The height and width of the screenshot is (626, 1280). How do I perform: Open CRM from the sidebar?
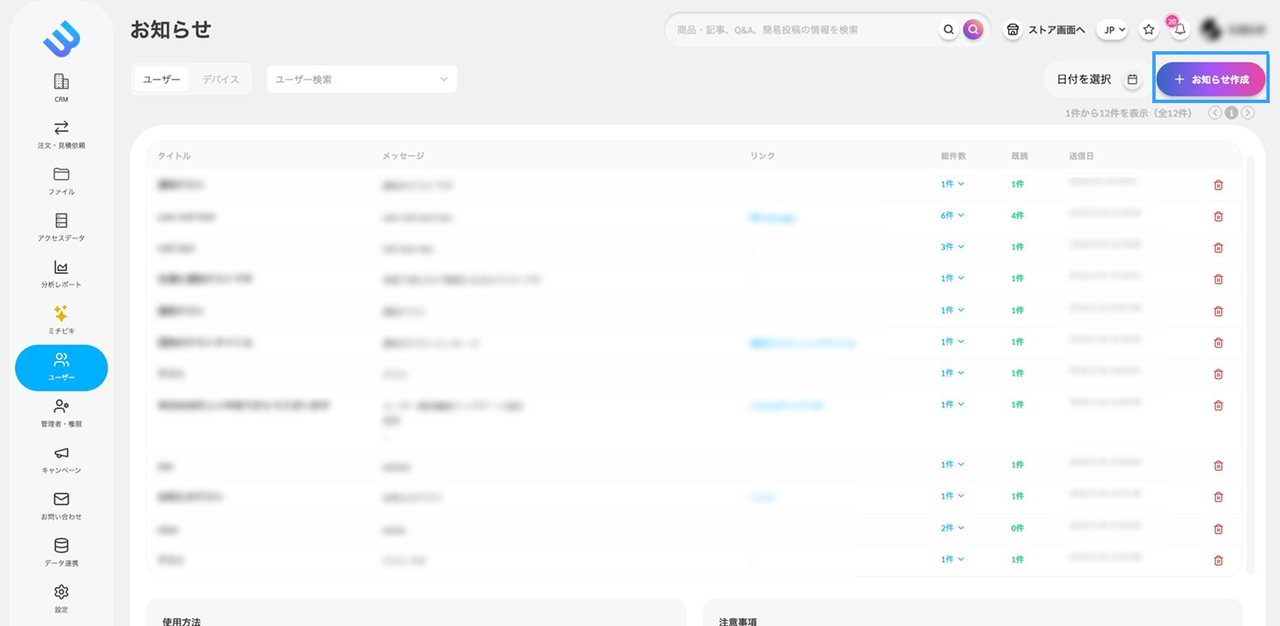pos(61,87)
